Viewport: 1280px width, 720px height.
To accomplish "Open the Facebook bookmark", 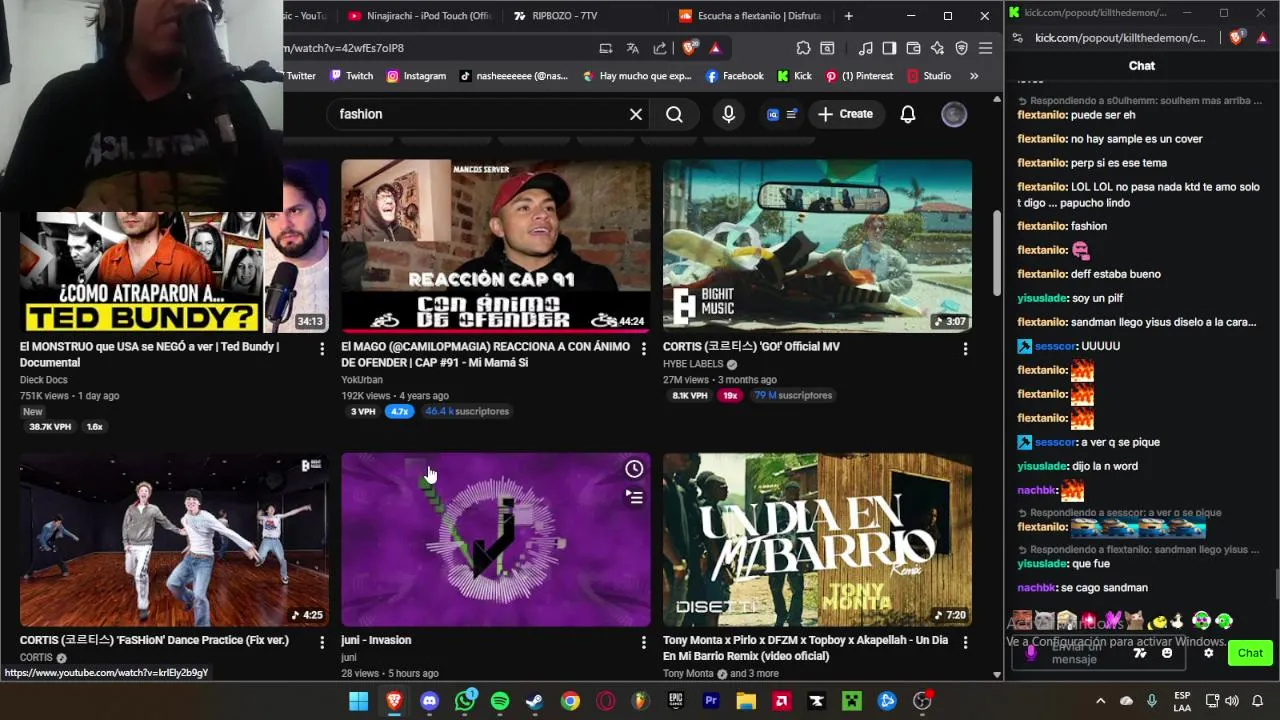I will point(734,76).
